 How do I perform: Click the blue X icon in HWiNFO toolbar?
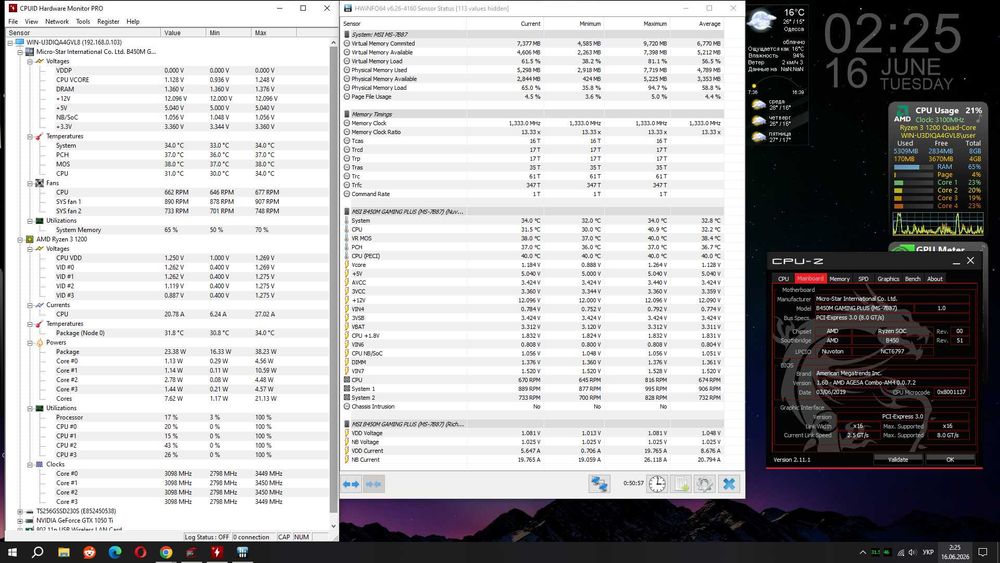(x=728, y=484)
